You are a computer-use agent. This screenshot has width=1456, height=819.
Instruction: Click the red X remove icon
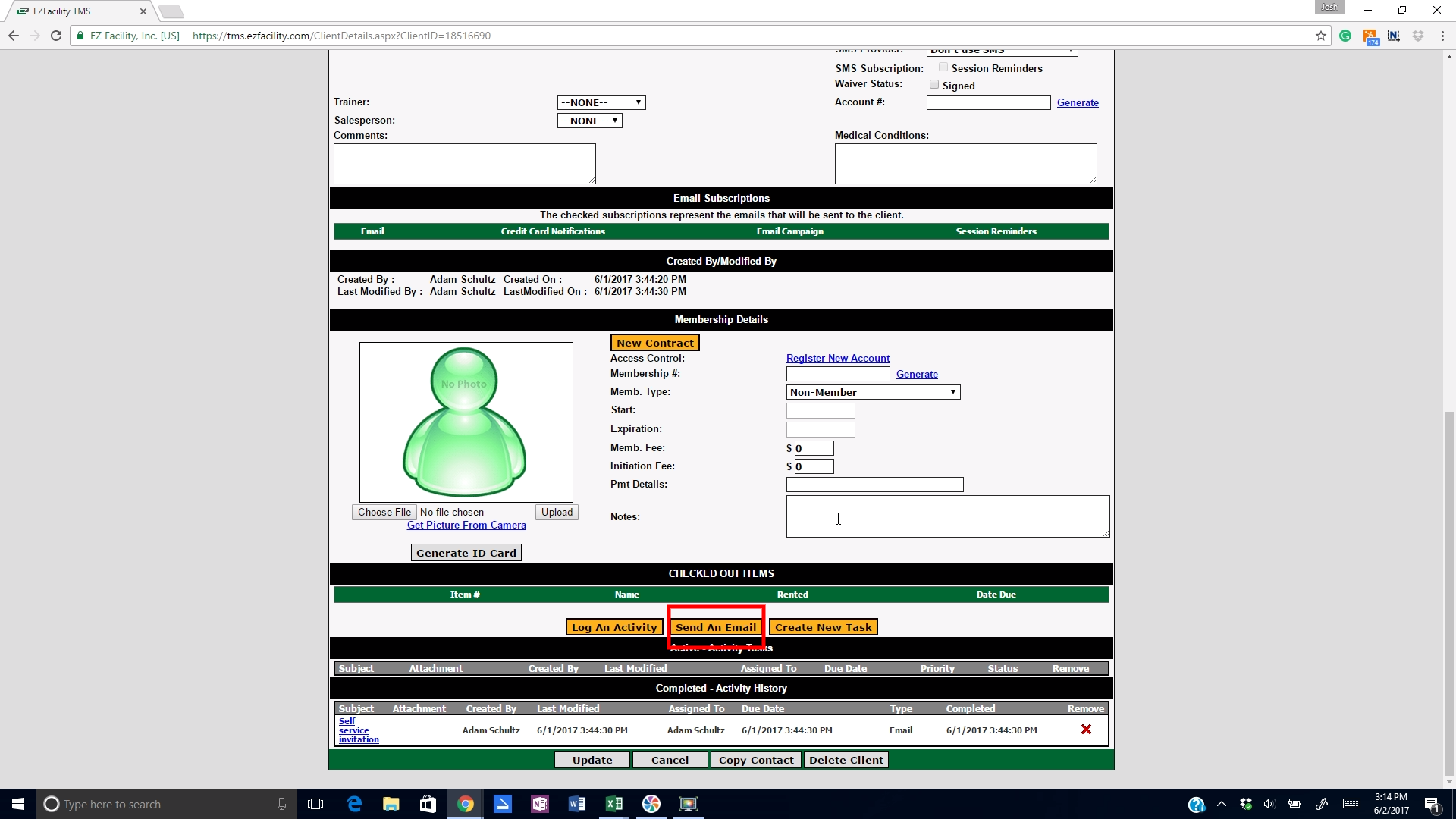pyautogui.click(x=1086, y=730)
